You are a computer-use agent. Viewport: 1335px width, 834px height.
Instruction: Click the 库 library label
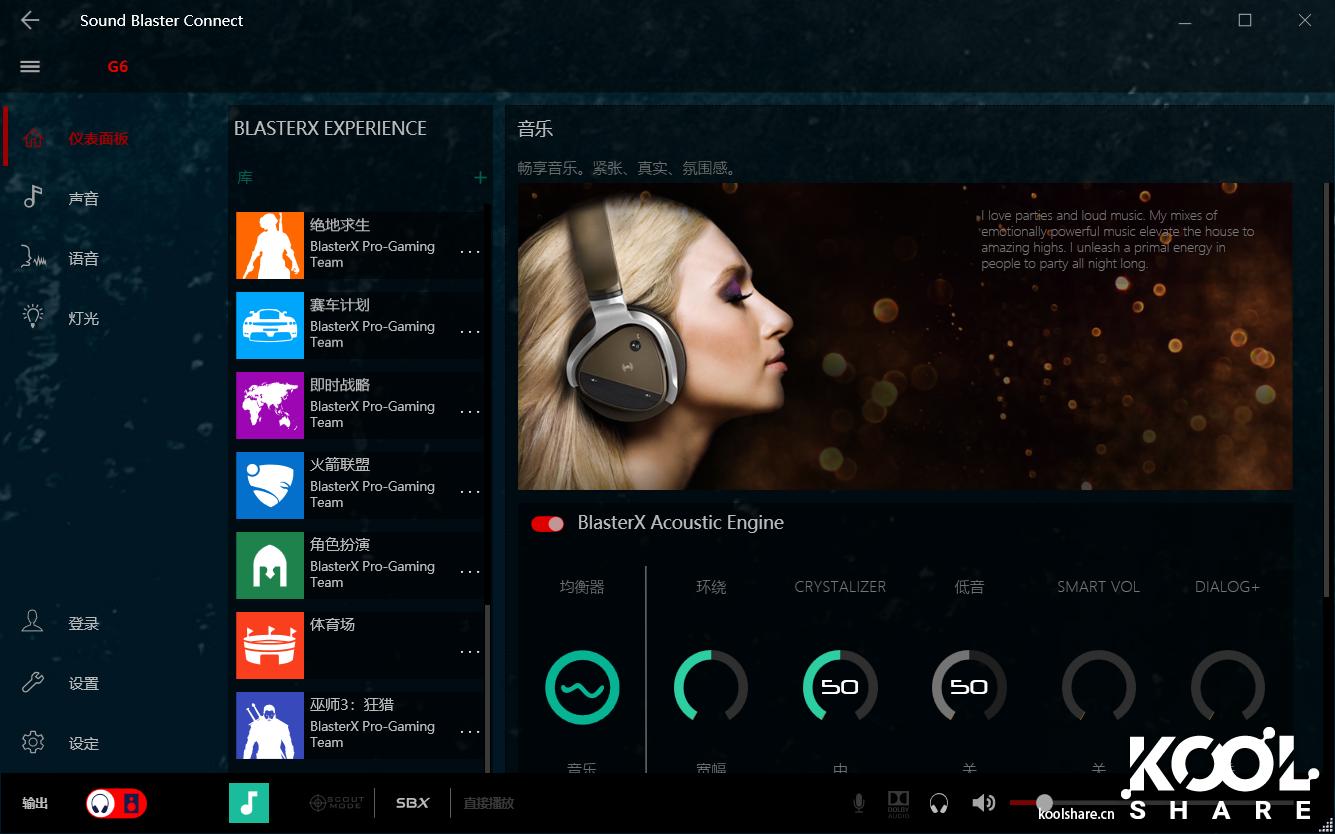(x=245, y=177)
